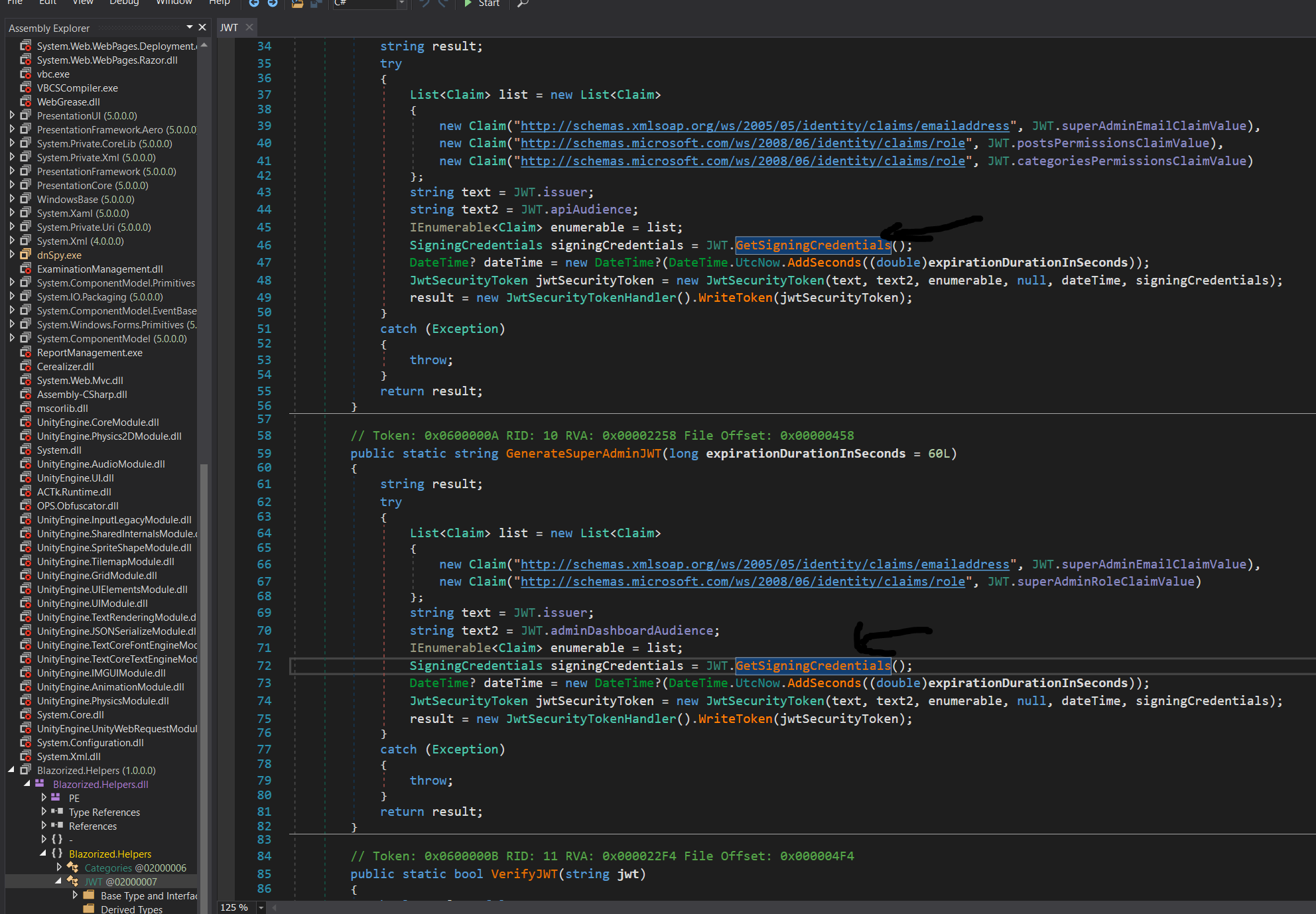Image resolution: width=1316 pixels, height=914 pixels.
Task: Click the Categories class icon in tree
Action: point(73,868)
